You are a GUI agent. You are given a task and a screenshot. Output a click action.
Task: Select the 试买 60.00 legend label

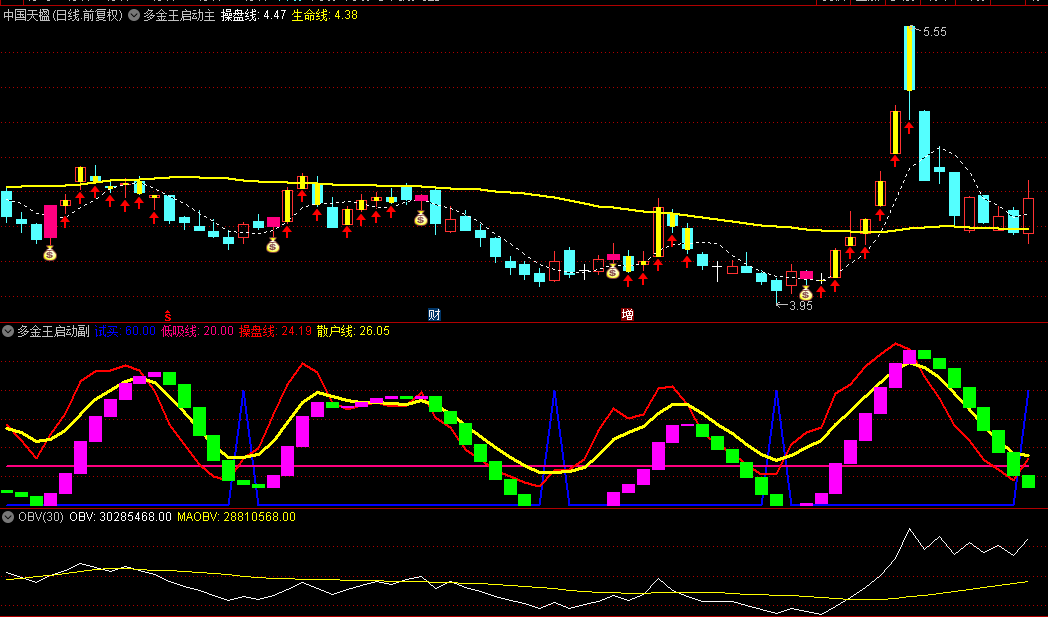point(126,331)
